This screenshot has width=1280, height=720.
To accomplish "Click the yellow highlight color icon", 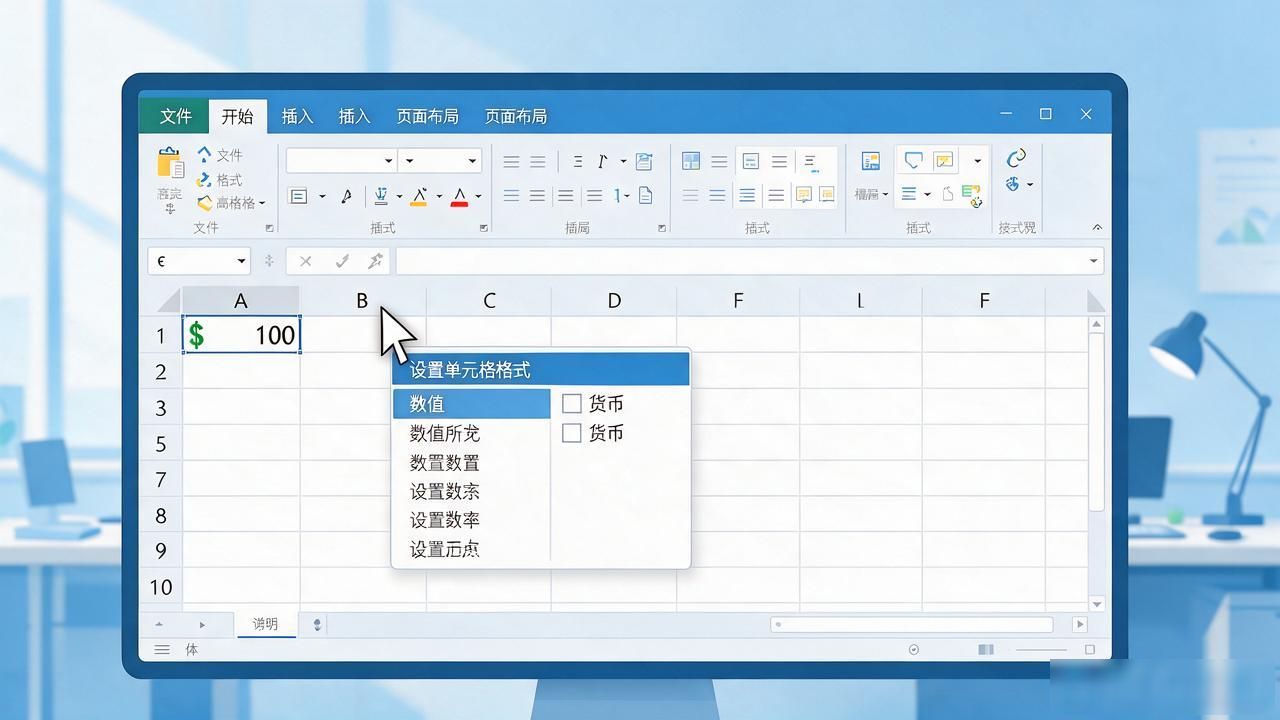I will (419, 196).
